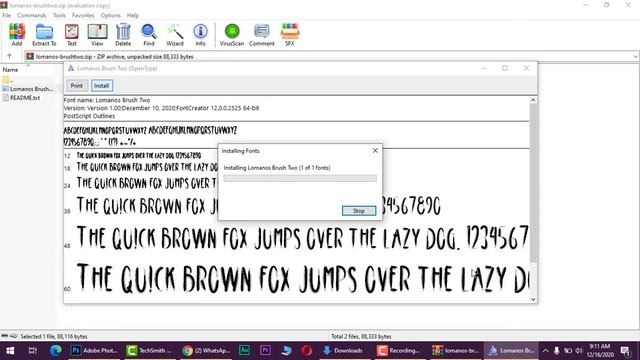This screenshot has width=640, height=360.
Task: Open the Find magnifier icon
Action: point(149,34)
